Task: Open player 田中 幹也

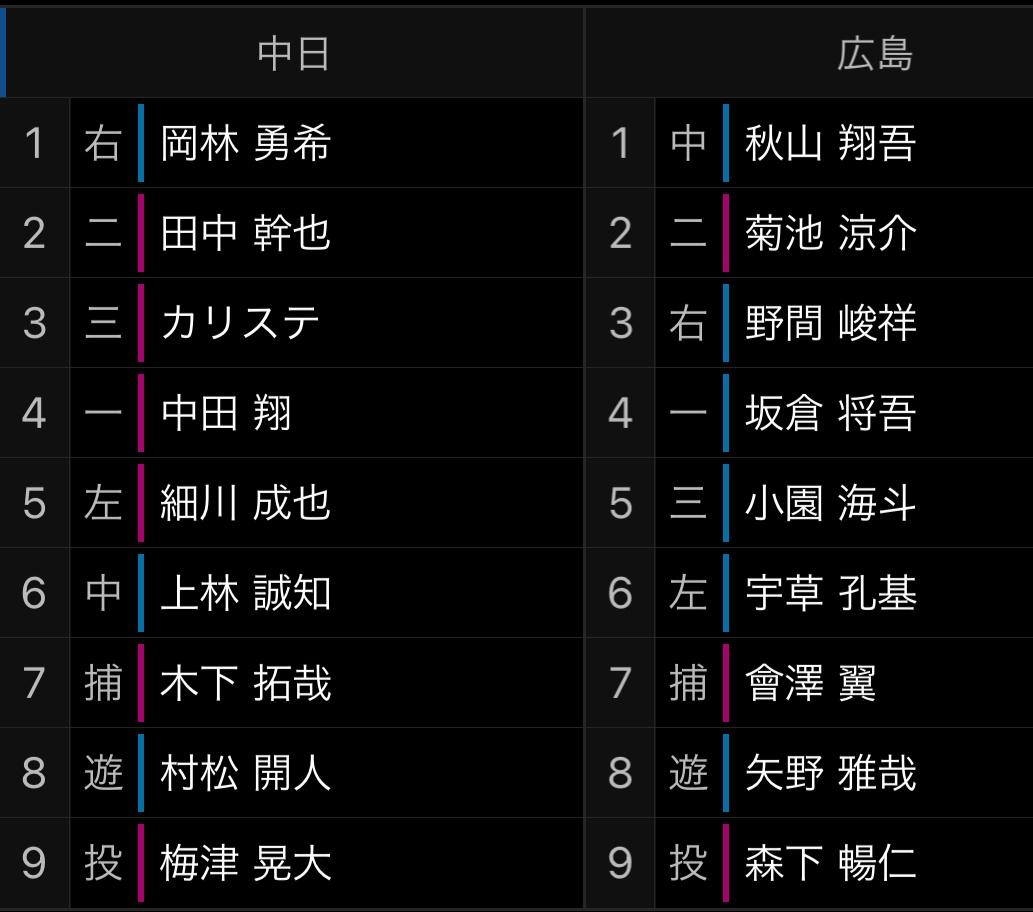Action: (245, 233)
